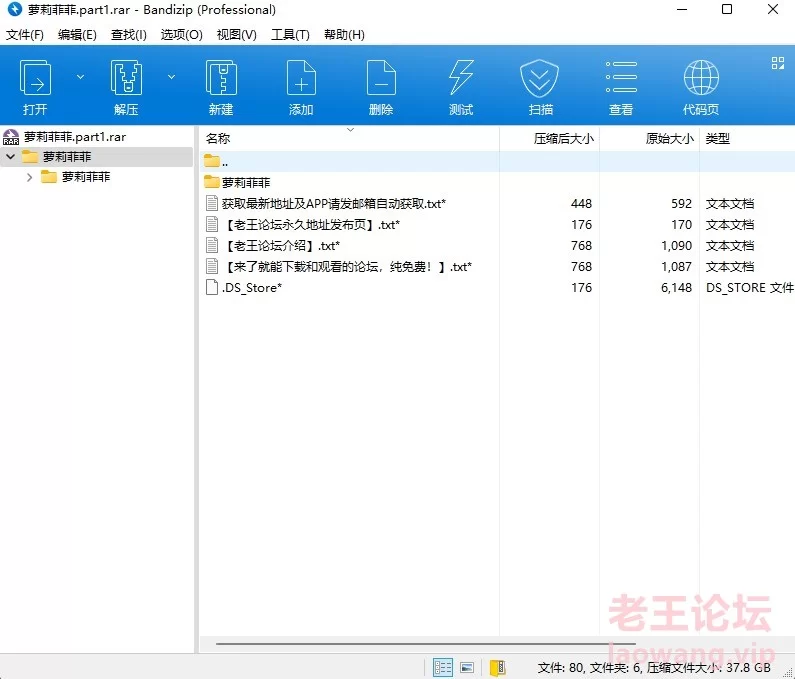Expand the Open button dropdown arrow
This screenshot has height=679, width=795.
coord(80,77)
